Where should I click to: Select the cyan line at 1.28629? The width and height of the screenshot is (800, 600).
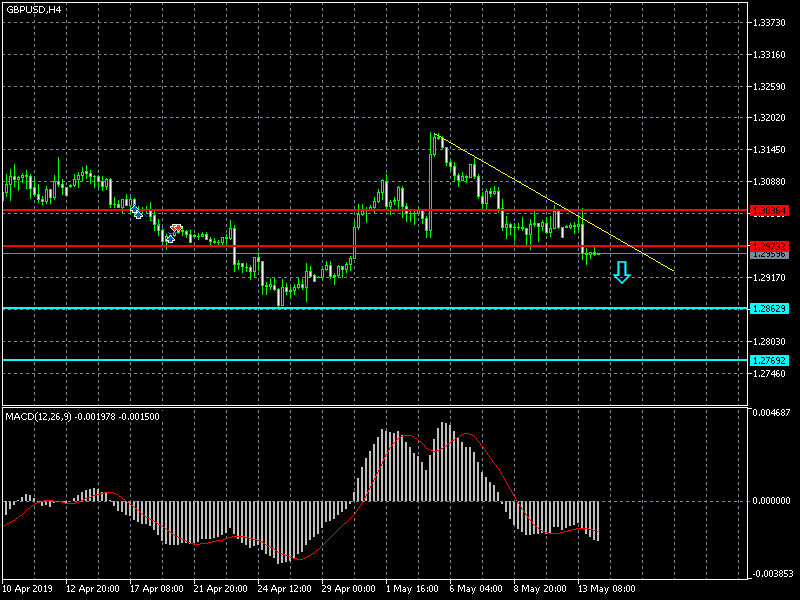(300, 308)
